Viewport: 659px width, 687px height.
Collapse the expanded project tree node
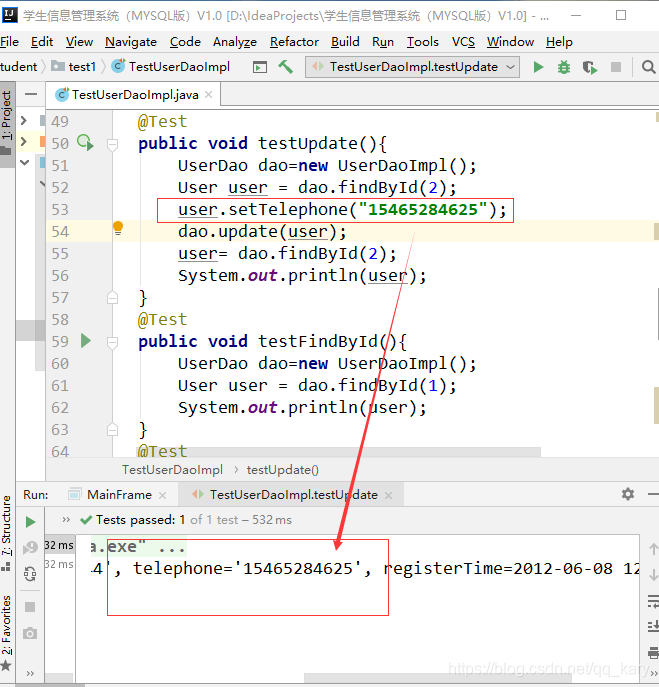click(25, 163)
